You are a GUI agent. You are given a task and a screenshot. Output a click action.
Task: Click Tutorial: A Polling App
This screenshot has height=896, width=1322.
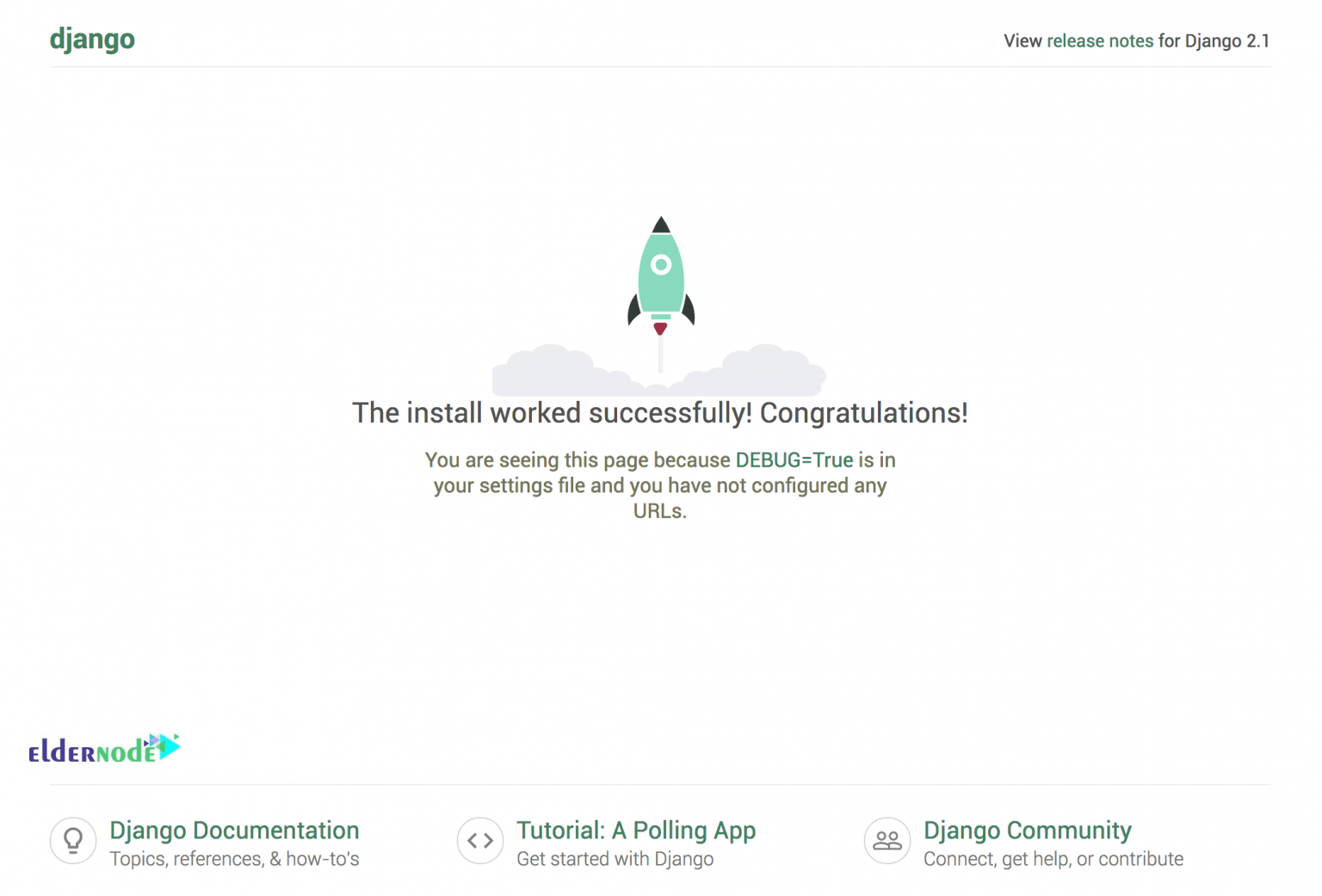(x=636, y=831)
